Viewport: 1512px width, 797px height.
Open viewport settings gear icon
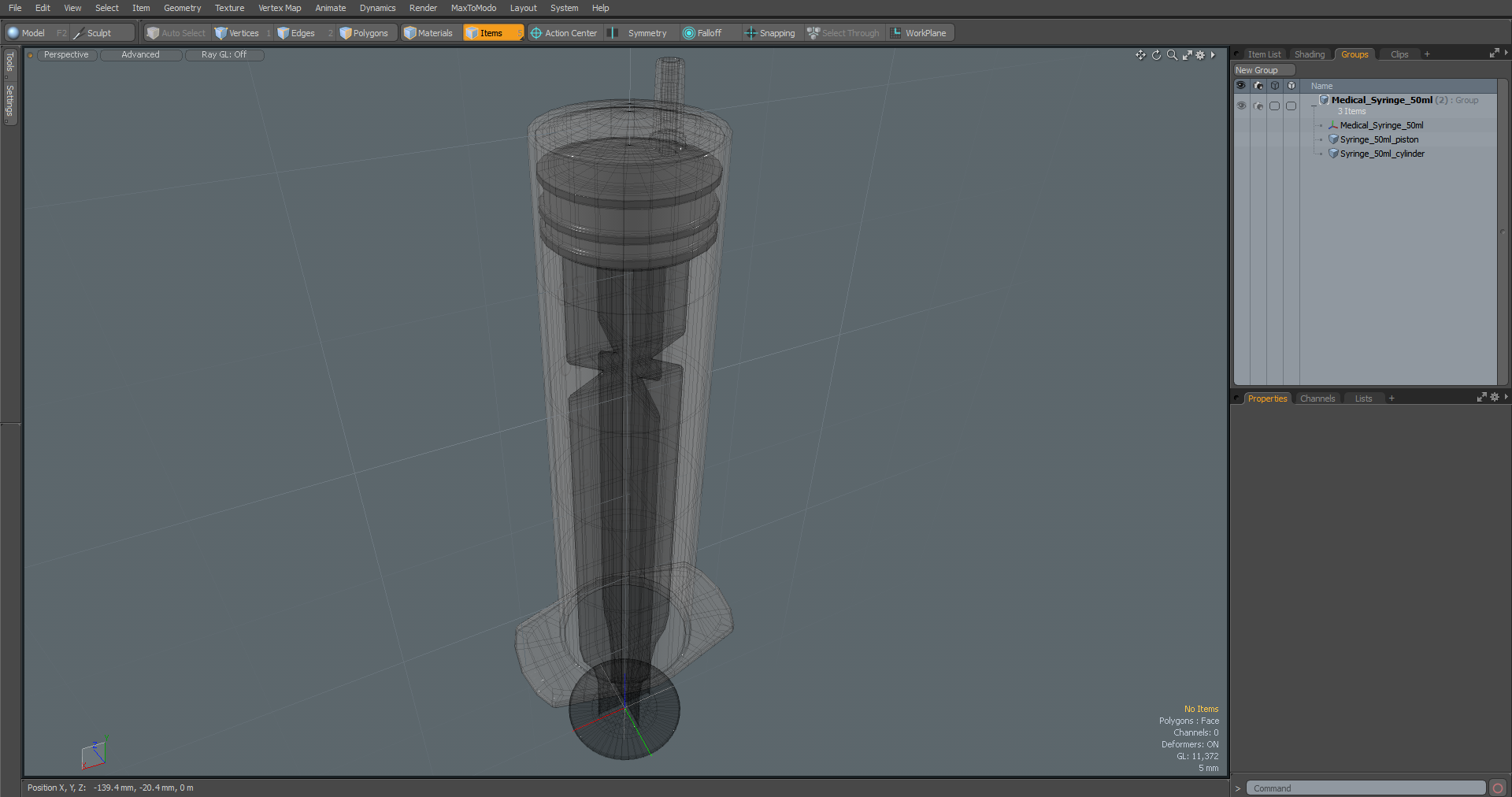click(x=1200, y=55)
